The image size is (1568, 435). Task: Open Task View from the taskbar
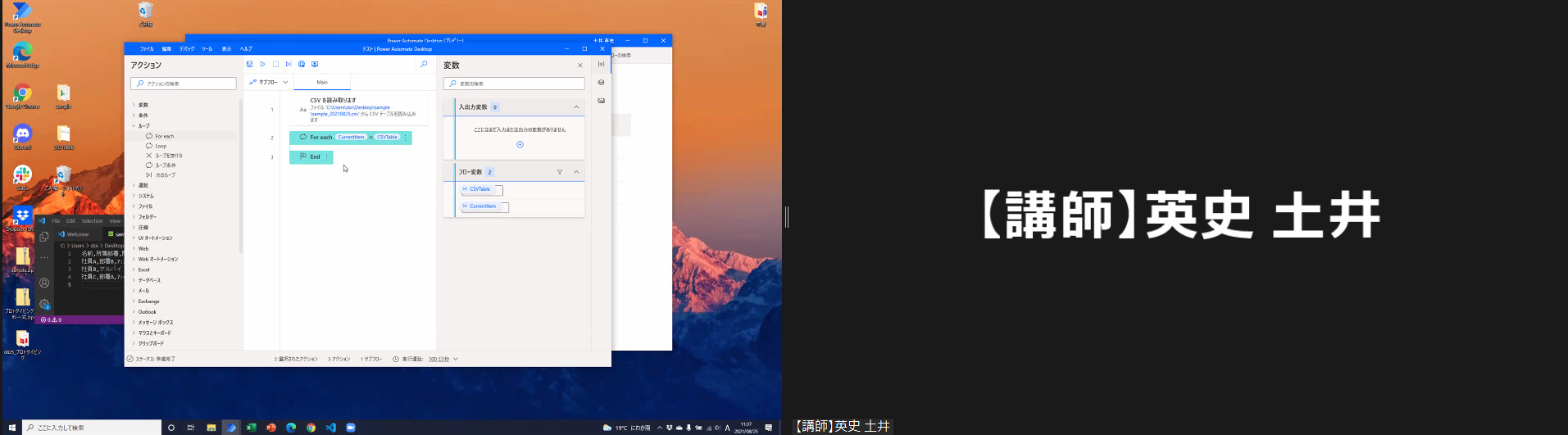tap(191, 428)
